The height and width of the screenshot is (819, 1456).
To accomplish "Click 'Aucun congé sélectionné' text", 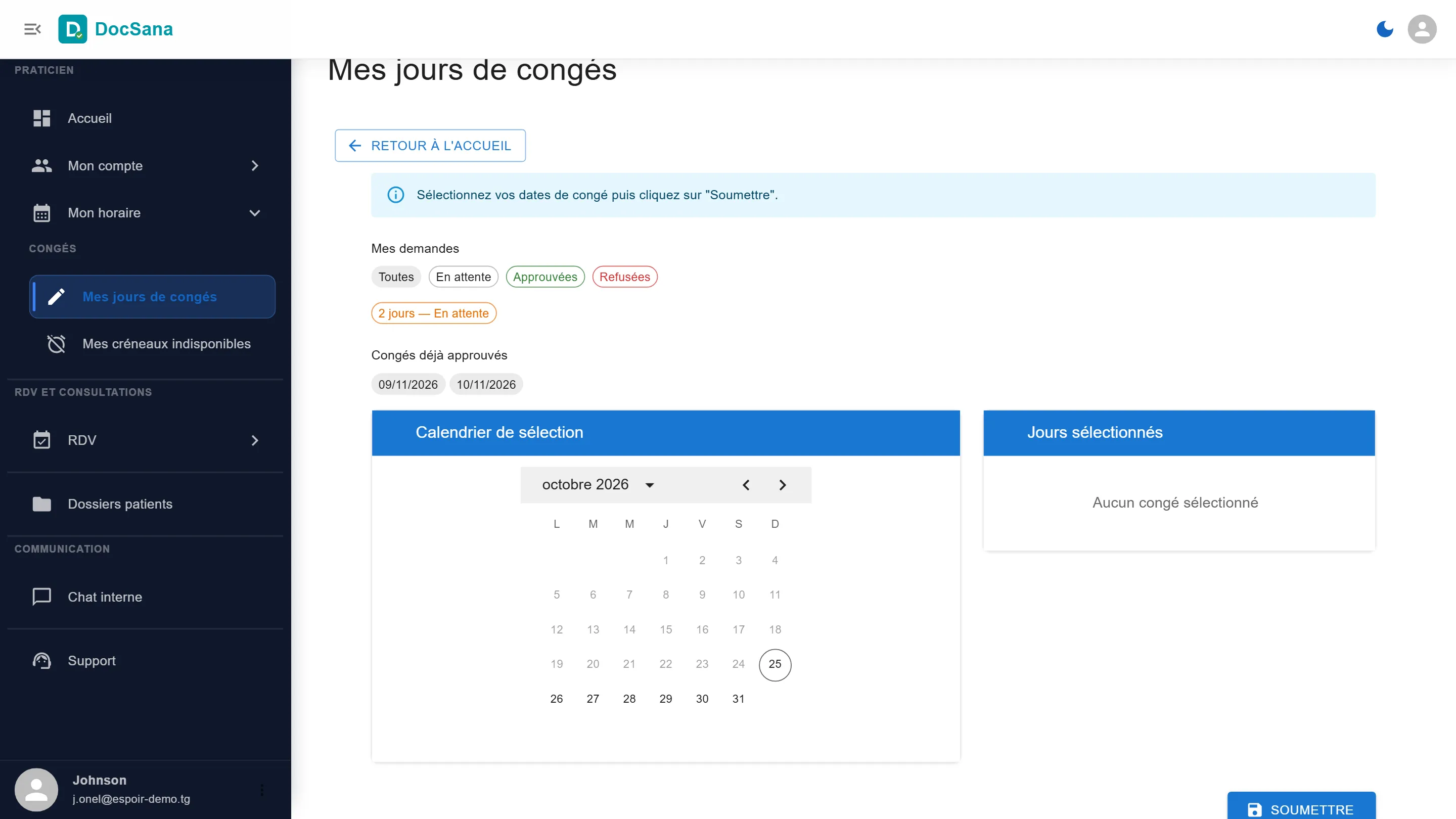I will tap(1175, 503).
